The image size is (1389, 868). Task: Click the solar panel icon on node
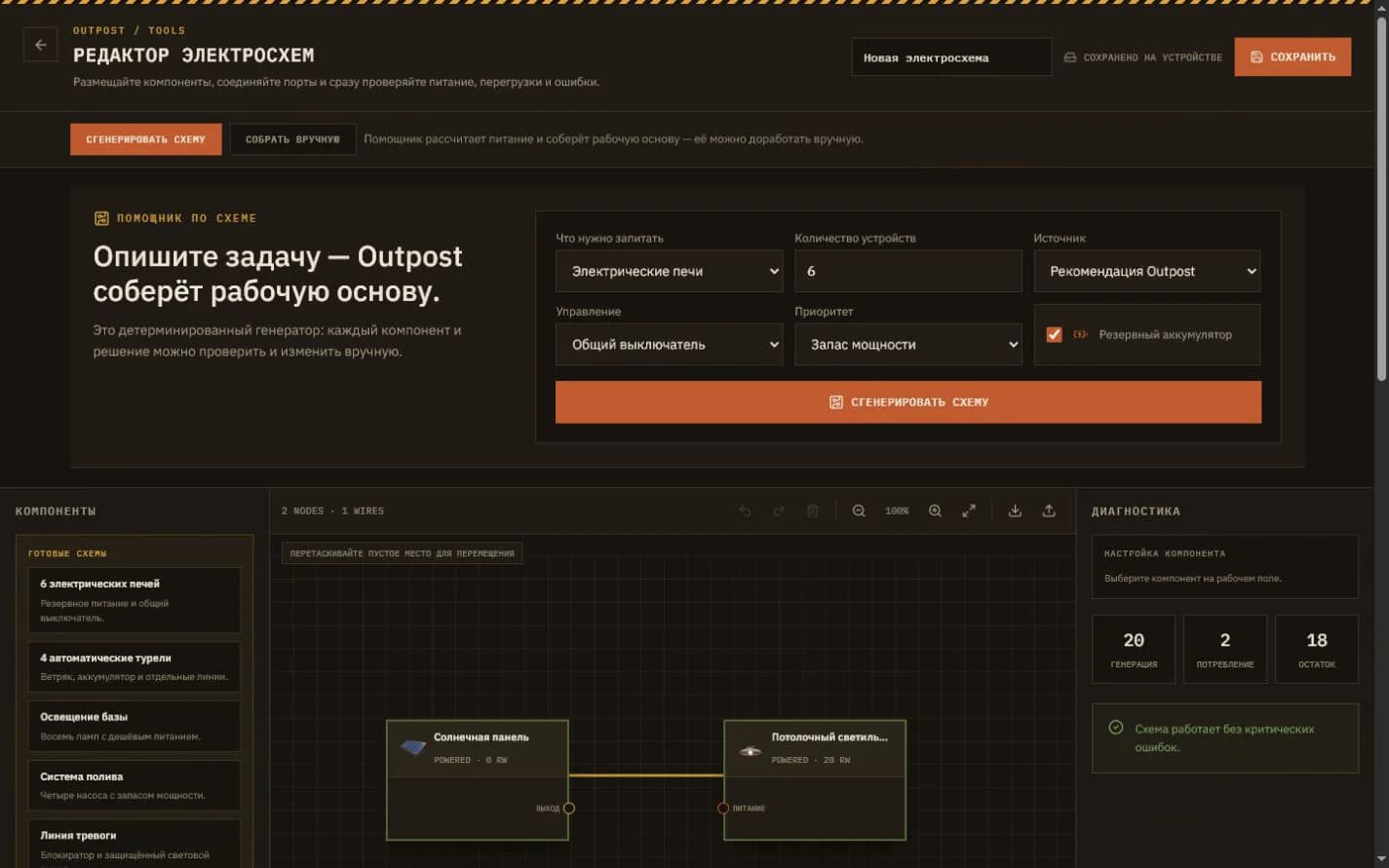pyautogui.click(x=413, y=748)
